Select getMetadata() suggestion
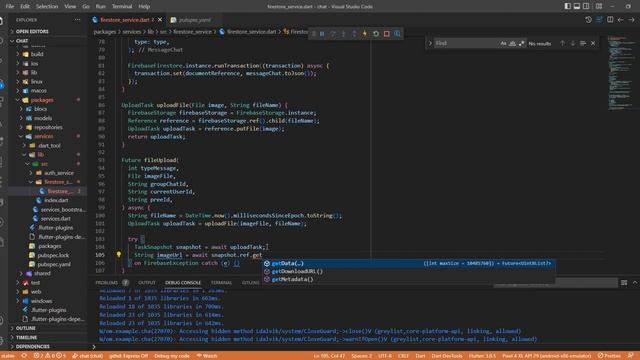The width and height of the screenshot is (640, 360). coord(408,280)
